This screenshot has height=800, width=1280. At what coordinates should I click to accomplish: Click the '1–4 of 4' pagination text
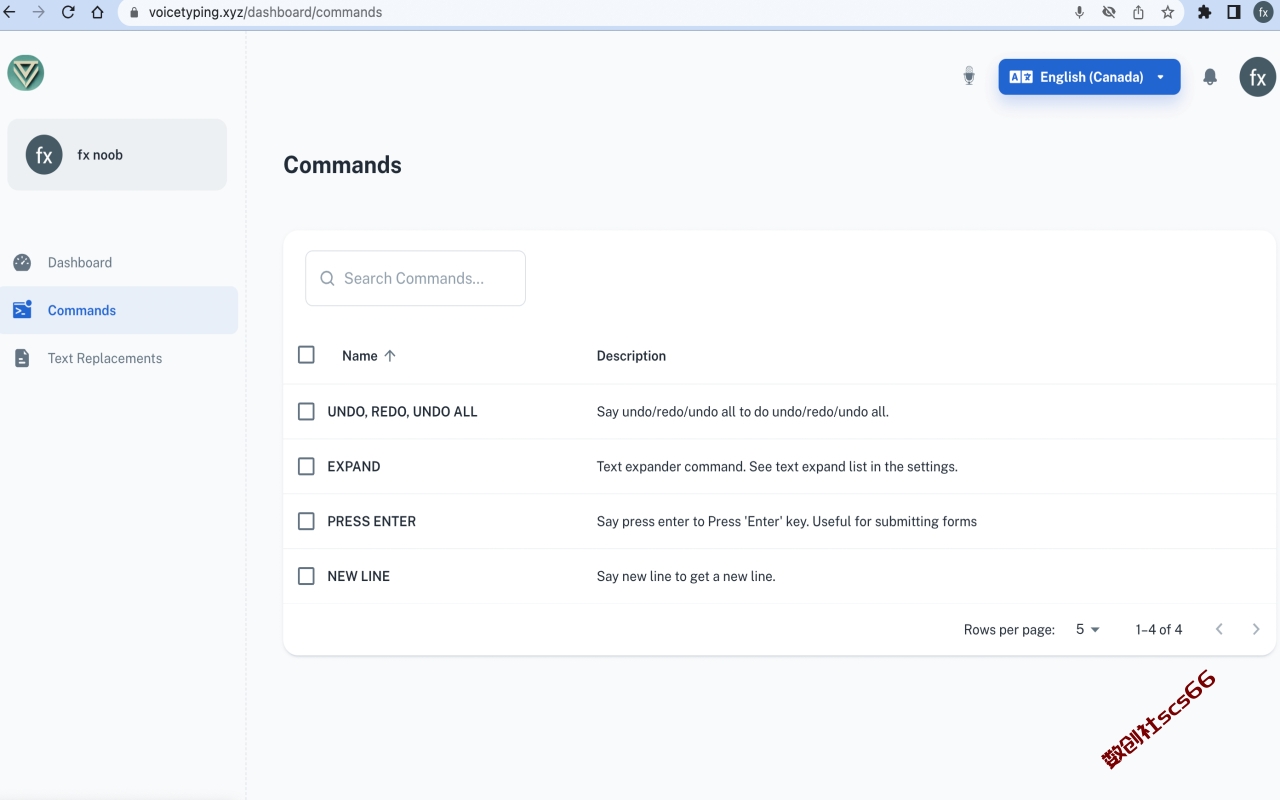(x=1159, y=629)
